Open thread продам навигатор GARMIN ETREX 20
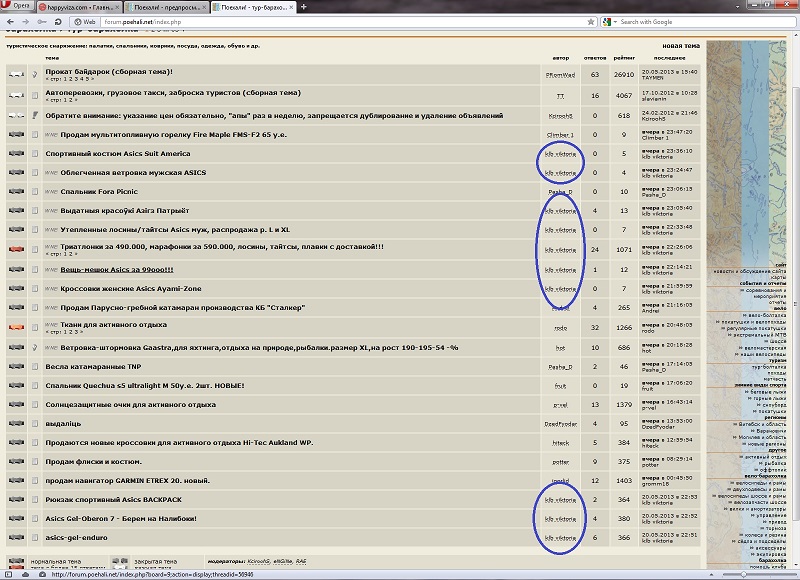Image resolution: width=800 pixels, height=580 pixels. click(x=128, y=481)
